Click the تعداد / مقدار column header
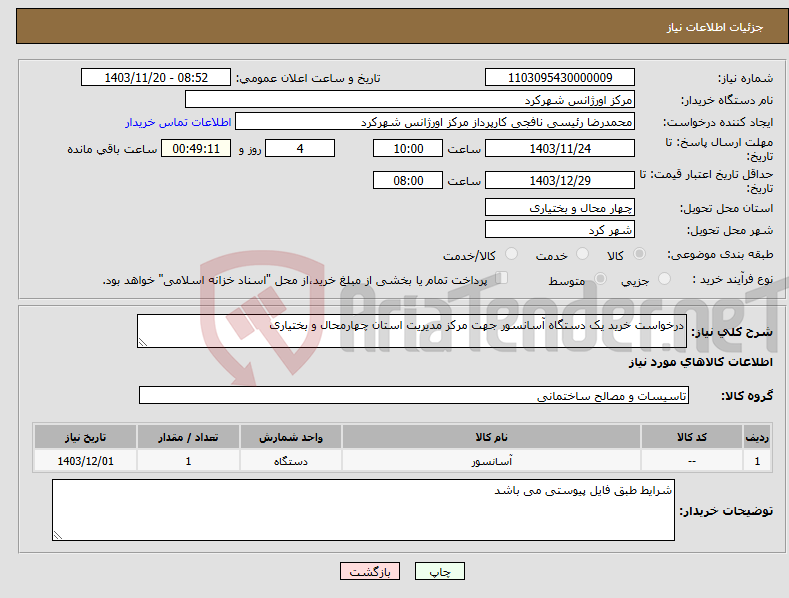This screenshot has height=598, width=789. point(188,437)
